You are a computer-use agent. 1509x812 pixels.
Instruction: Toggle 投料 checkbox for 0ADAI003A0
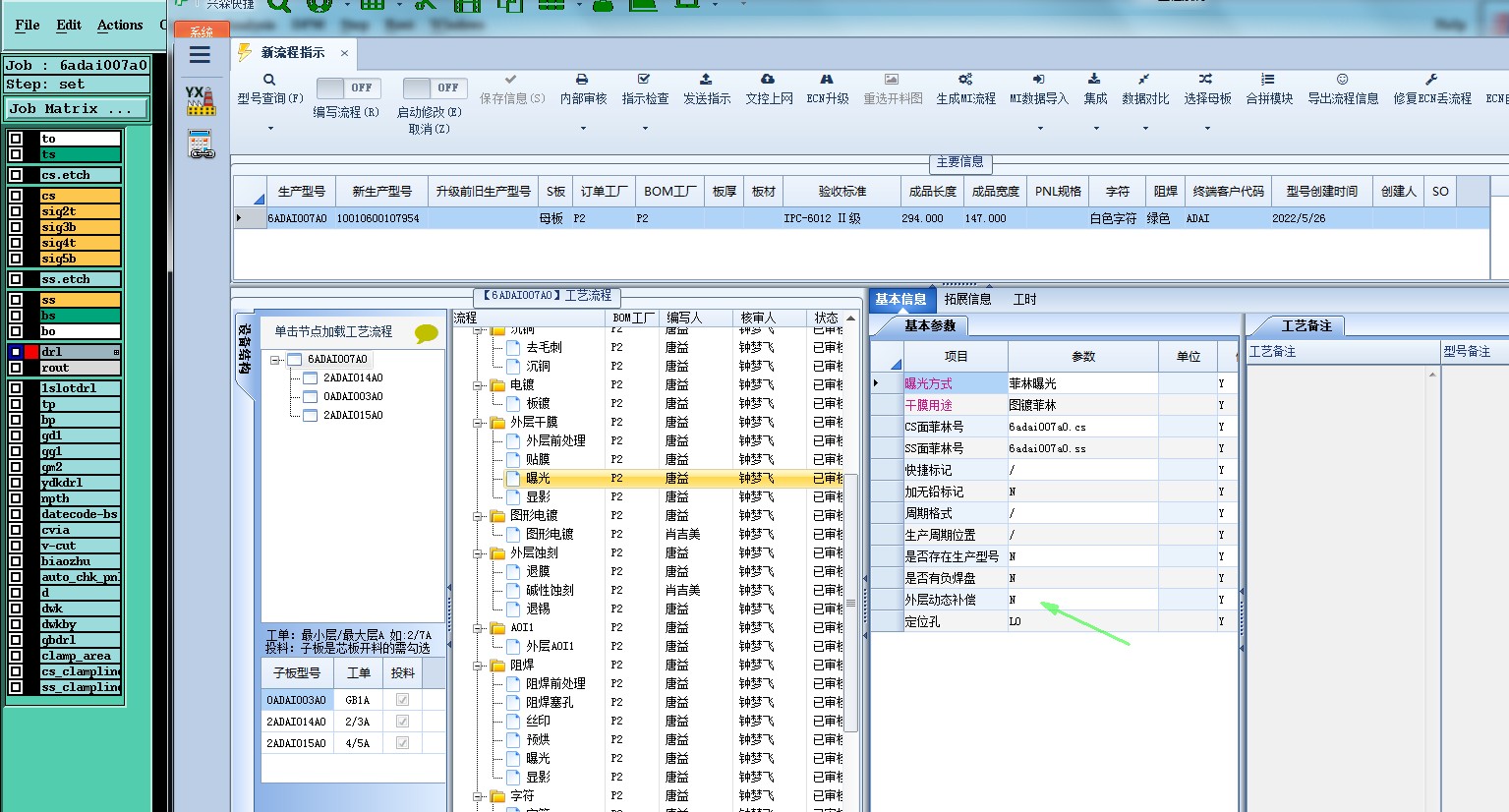click(402, 700)
